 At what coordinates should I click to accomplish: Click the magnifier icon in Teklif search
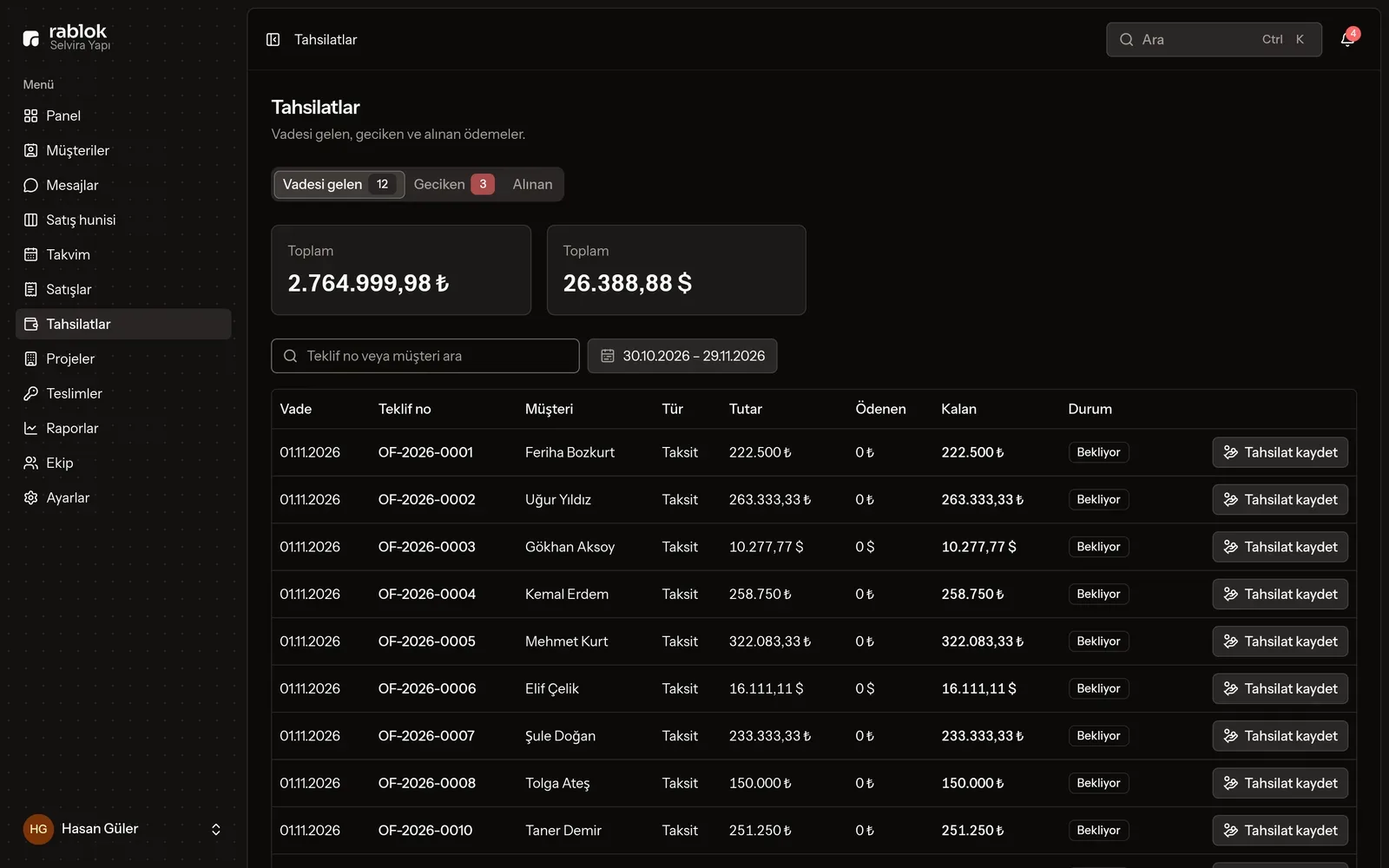point(291,356)
